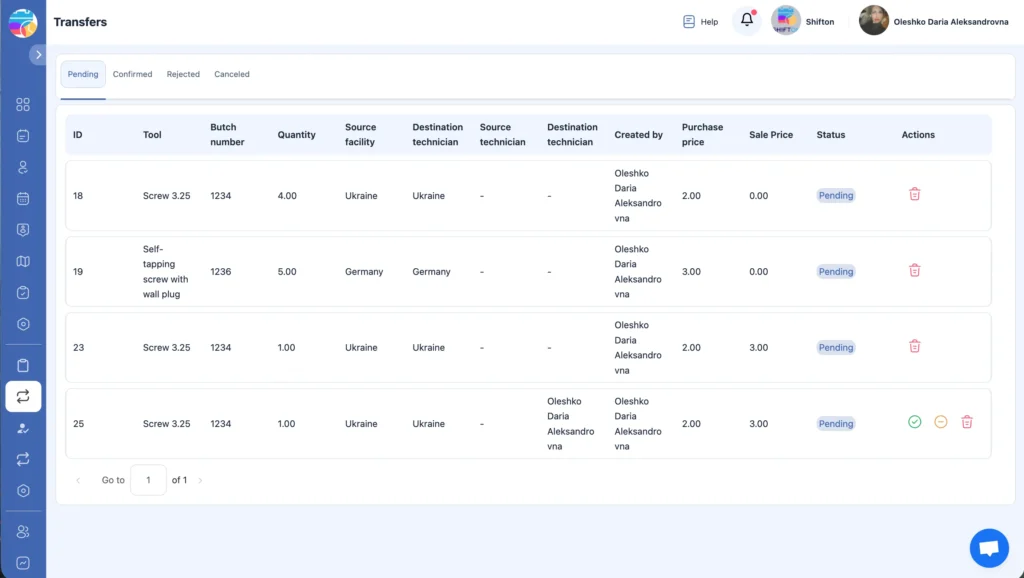Delete transfer 19 using the trash icon
The width and height of the screenshot is (1024, 578).
click(x=914, y=270)
